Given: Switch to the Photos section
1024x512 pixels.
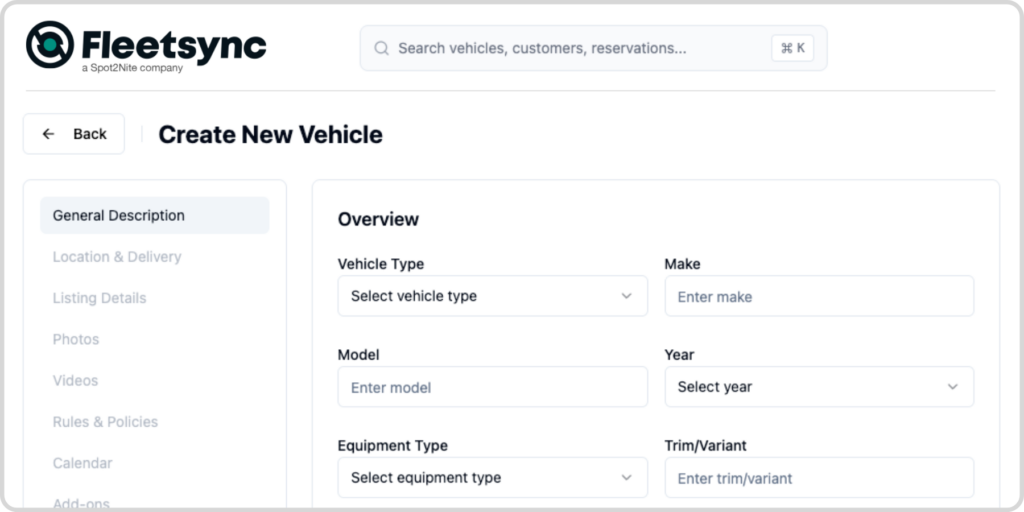Looking at the screenshot, I should 76,339.
